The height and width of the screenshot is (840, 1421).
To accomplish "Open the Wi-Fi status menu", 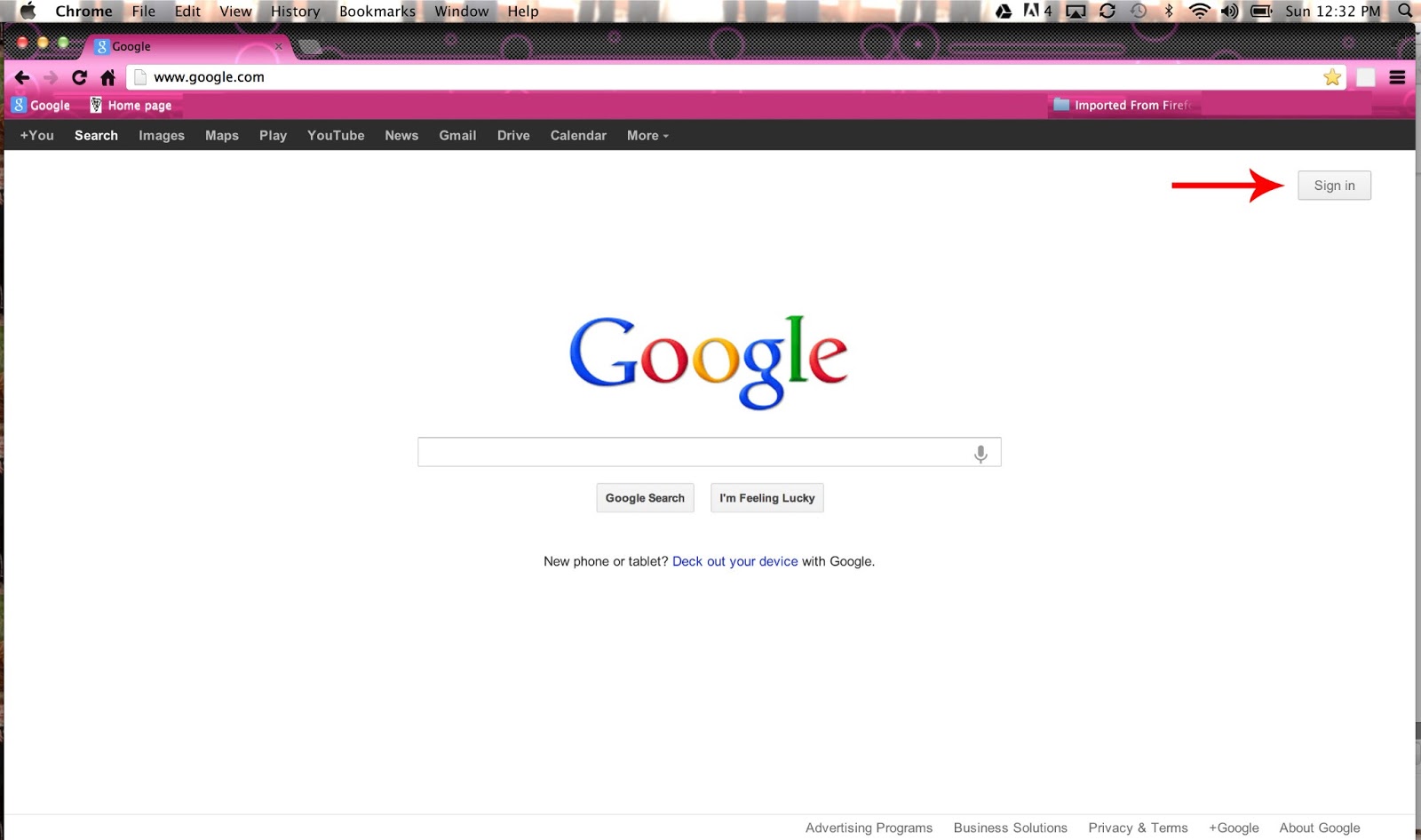I will 1200,11.
